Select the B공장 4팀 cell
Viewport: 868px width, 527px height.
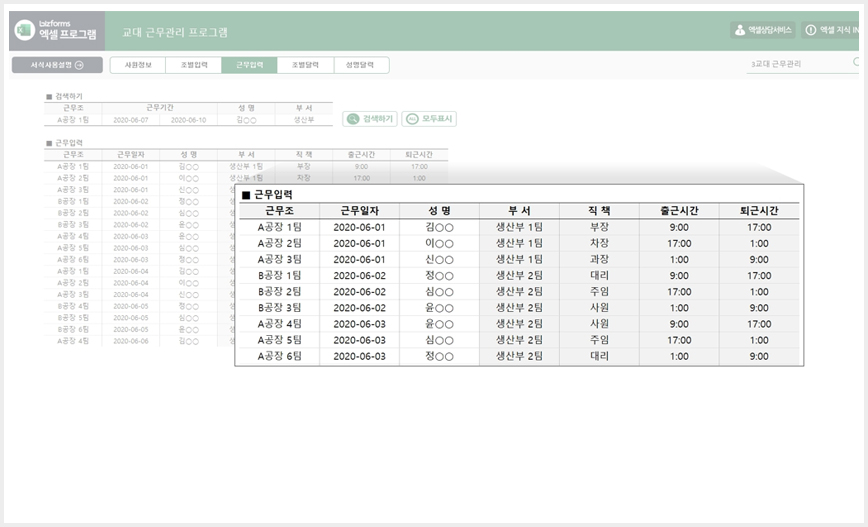pos(73,306)
